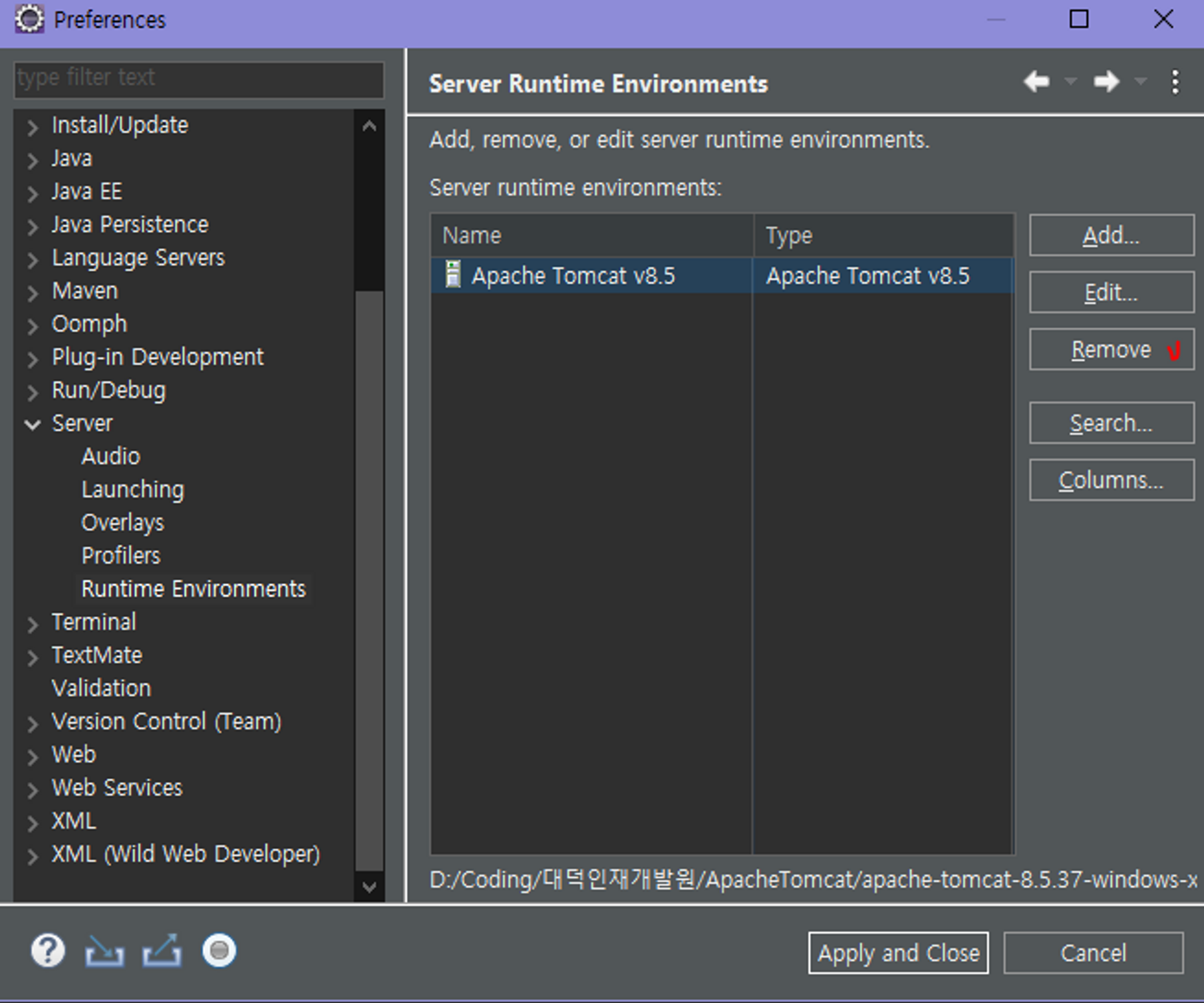Expand the Run/Debug node
1204x1003 pixels.
(33, 392)
